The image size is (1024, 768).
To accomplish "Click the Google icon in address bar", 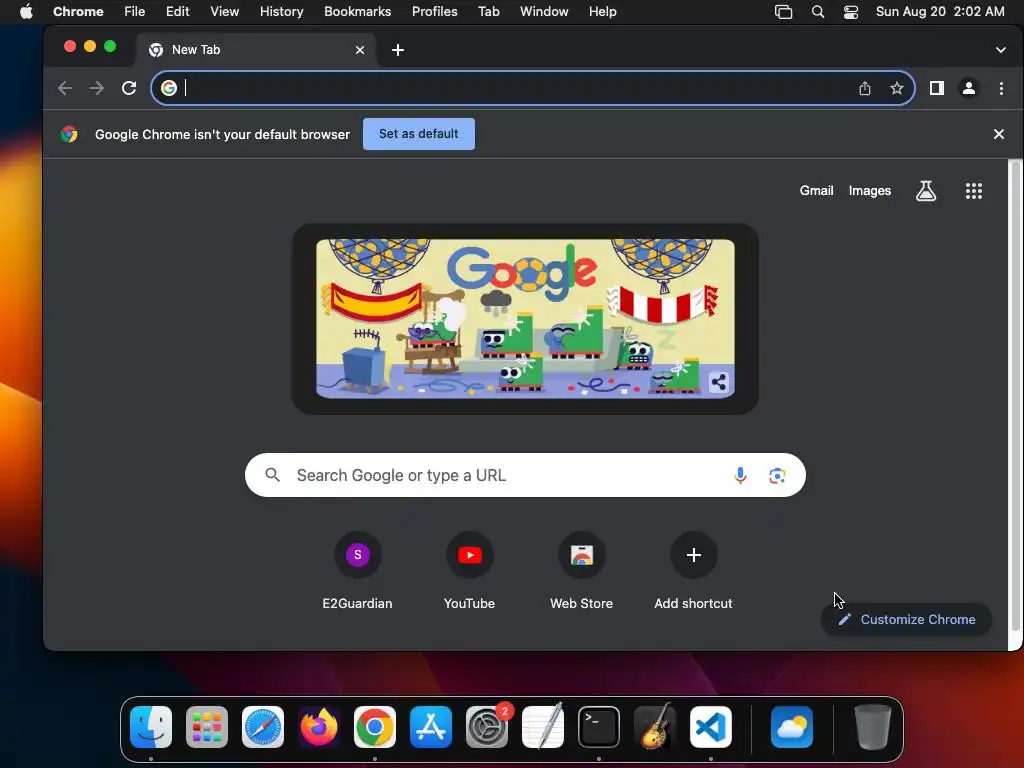I will [x=169, y=88].
